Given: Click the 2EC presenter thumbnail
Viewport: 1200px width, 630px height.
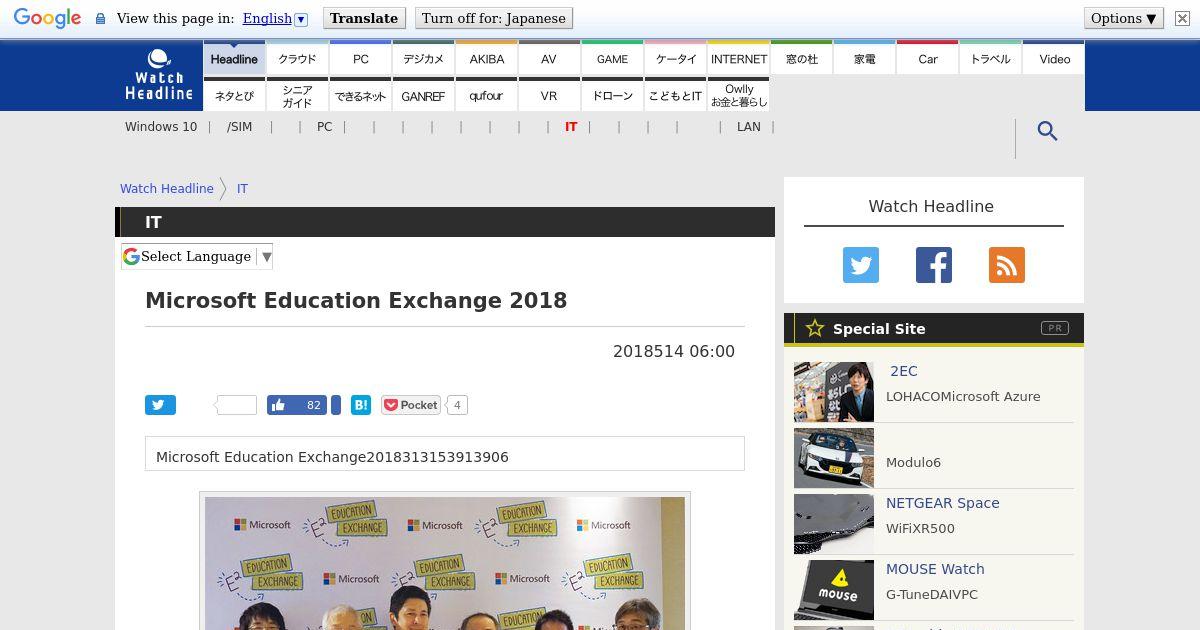Looking at the screenshot, I should click(x=834, y=392).
